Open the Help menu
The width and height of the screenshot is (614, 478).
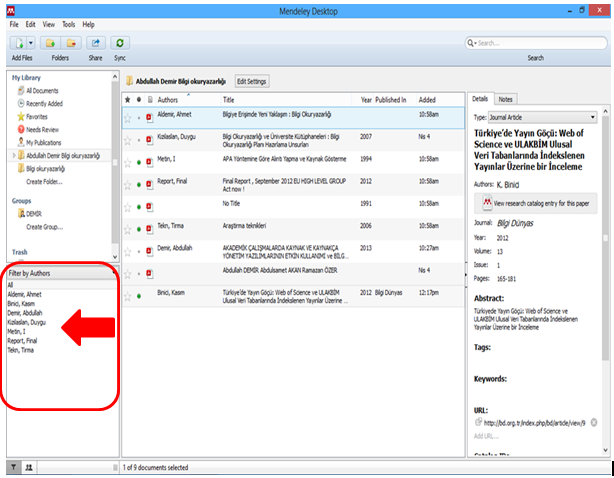[88, 24]
